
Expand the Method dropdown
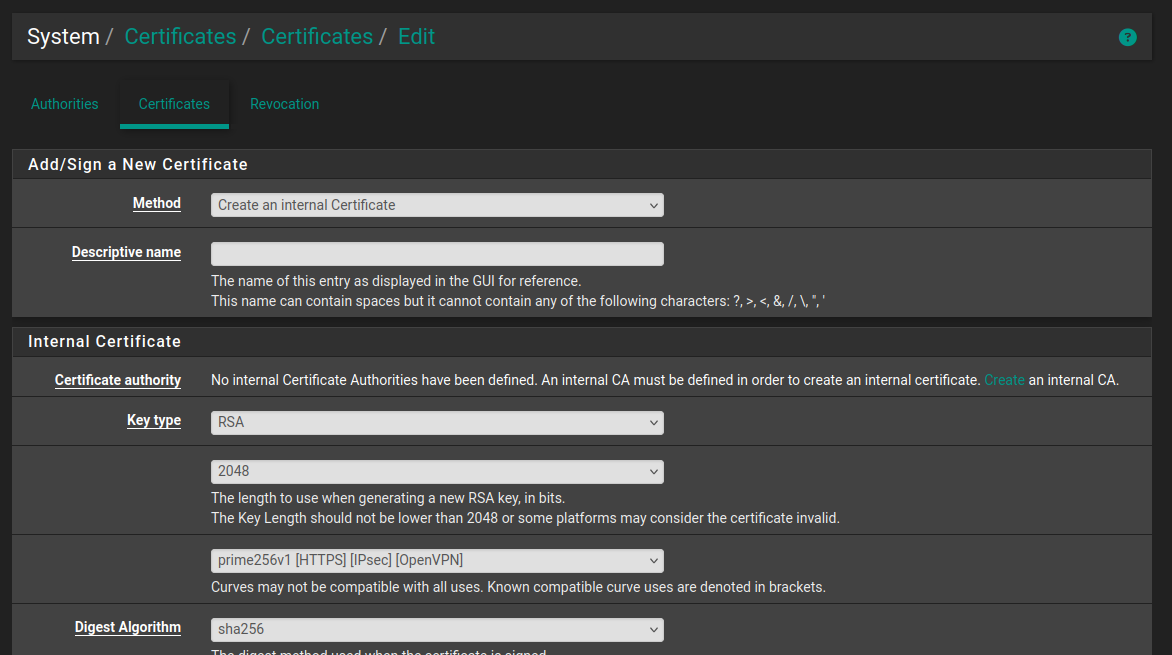(x=437, y=205)
